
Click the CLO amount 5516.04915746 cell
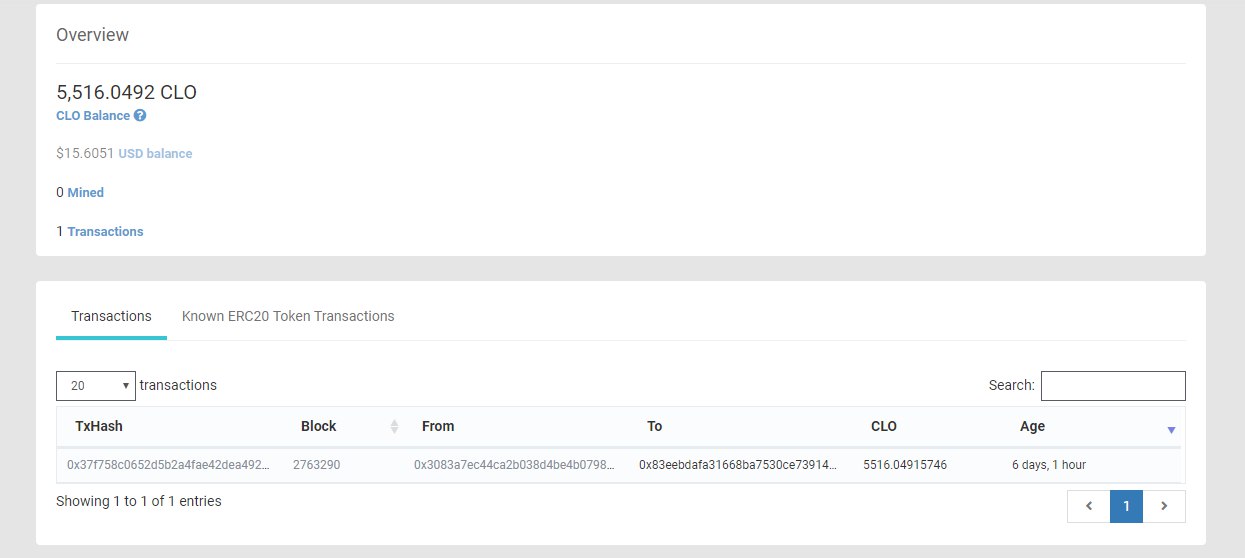tap(905, 465)
